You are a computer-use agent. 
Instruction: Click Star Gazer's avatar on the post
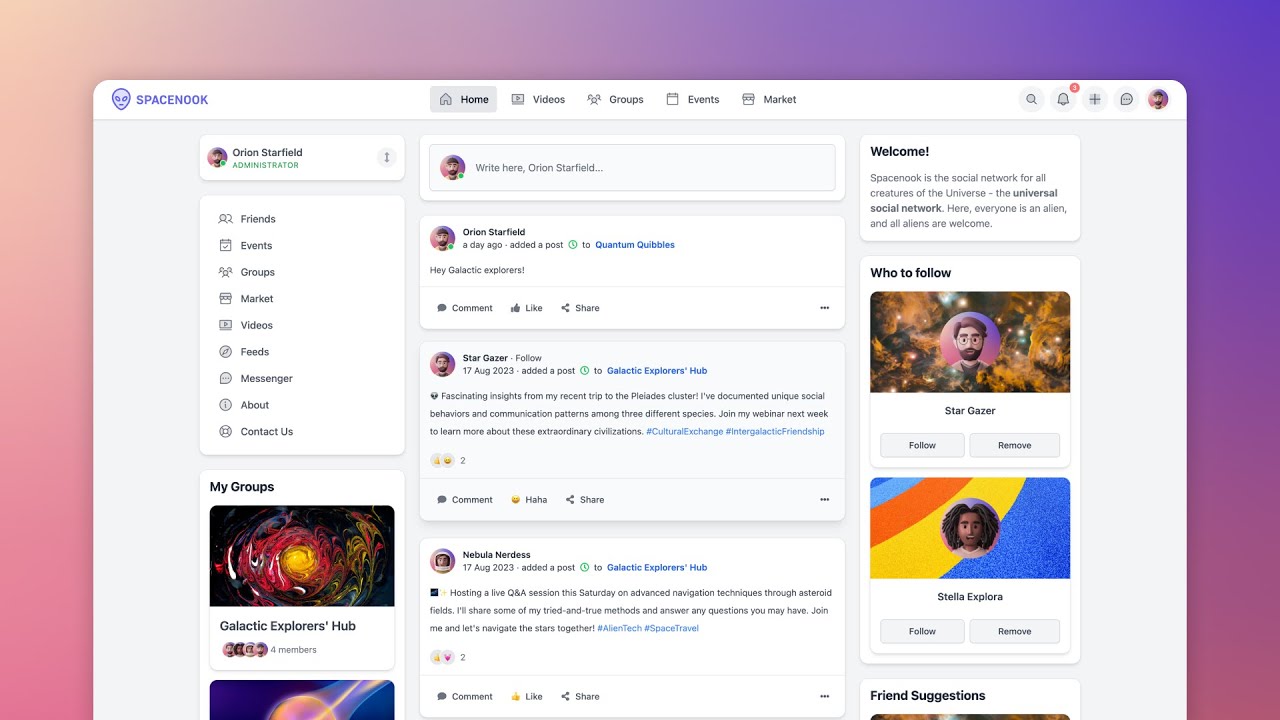coord(442,364)
